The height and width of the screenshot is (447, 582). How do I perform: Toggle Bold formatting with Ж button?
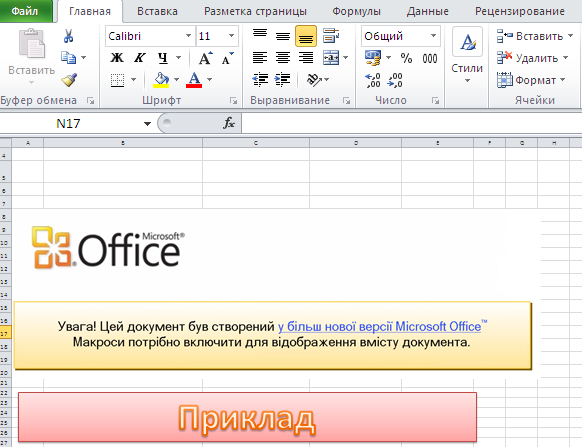117,58
